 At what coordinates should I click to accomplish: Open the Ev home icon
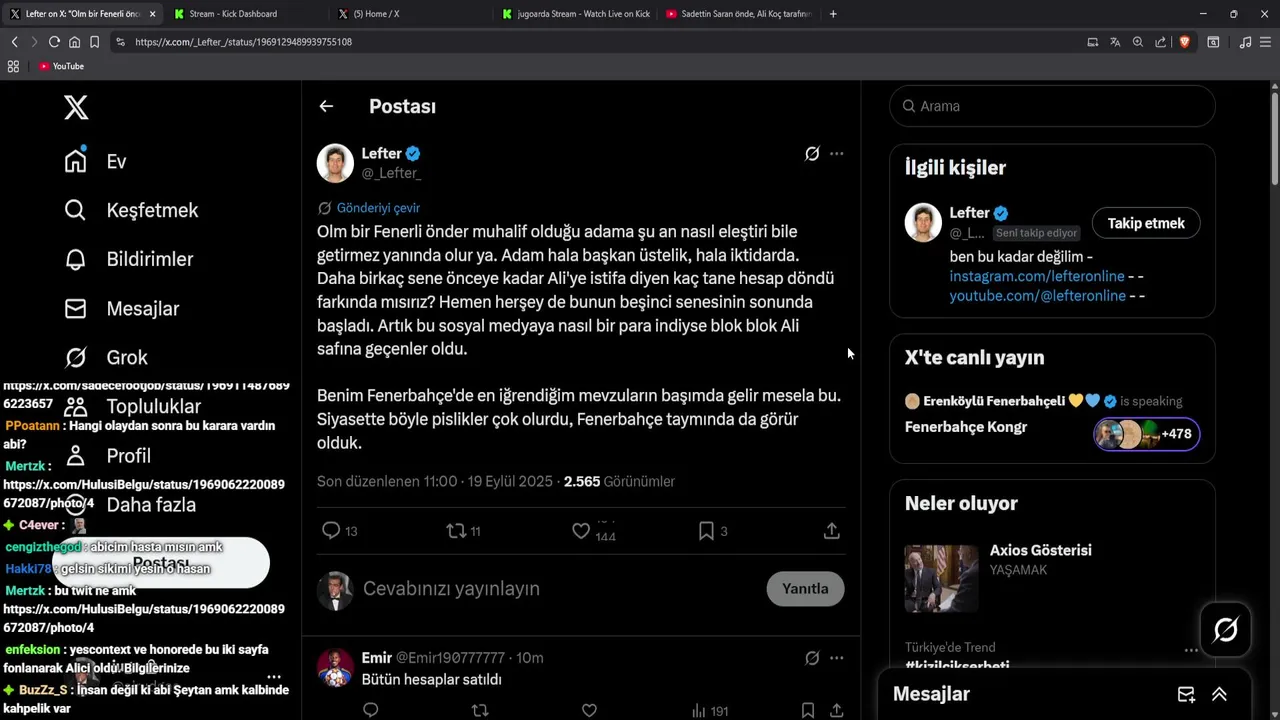75,161
